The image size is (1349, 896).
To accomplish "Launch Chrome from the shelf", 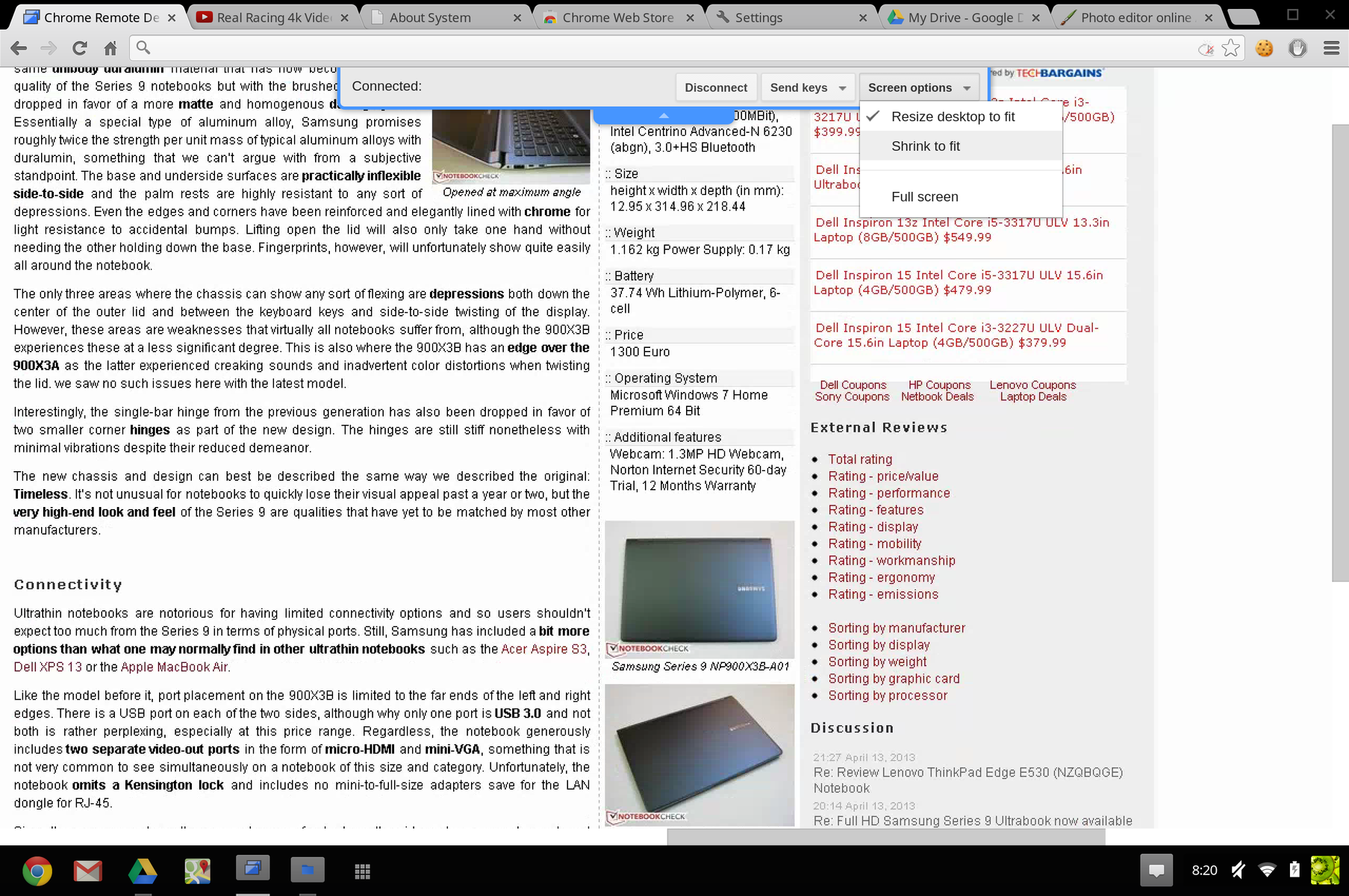I will tap(37, 871).
